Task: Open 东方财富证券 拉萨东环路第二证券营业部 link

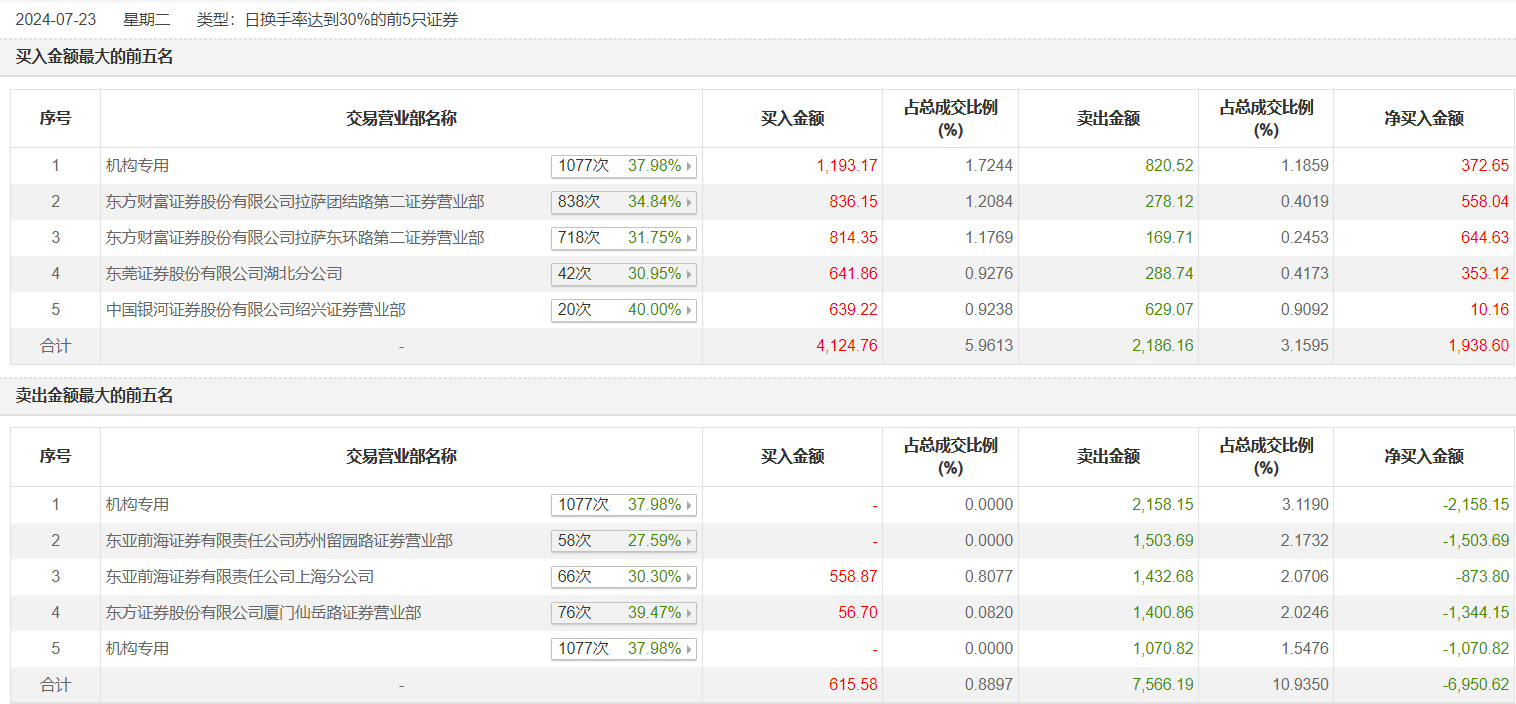Action: coord(295,238)
